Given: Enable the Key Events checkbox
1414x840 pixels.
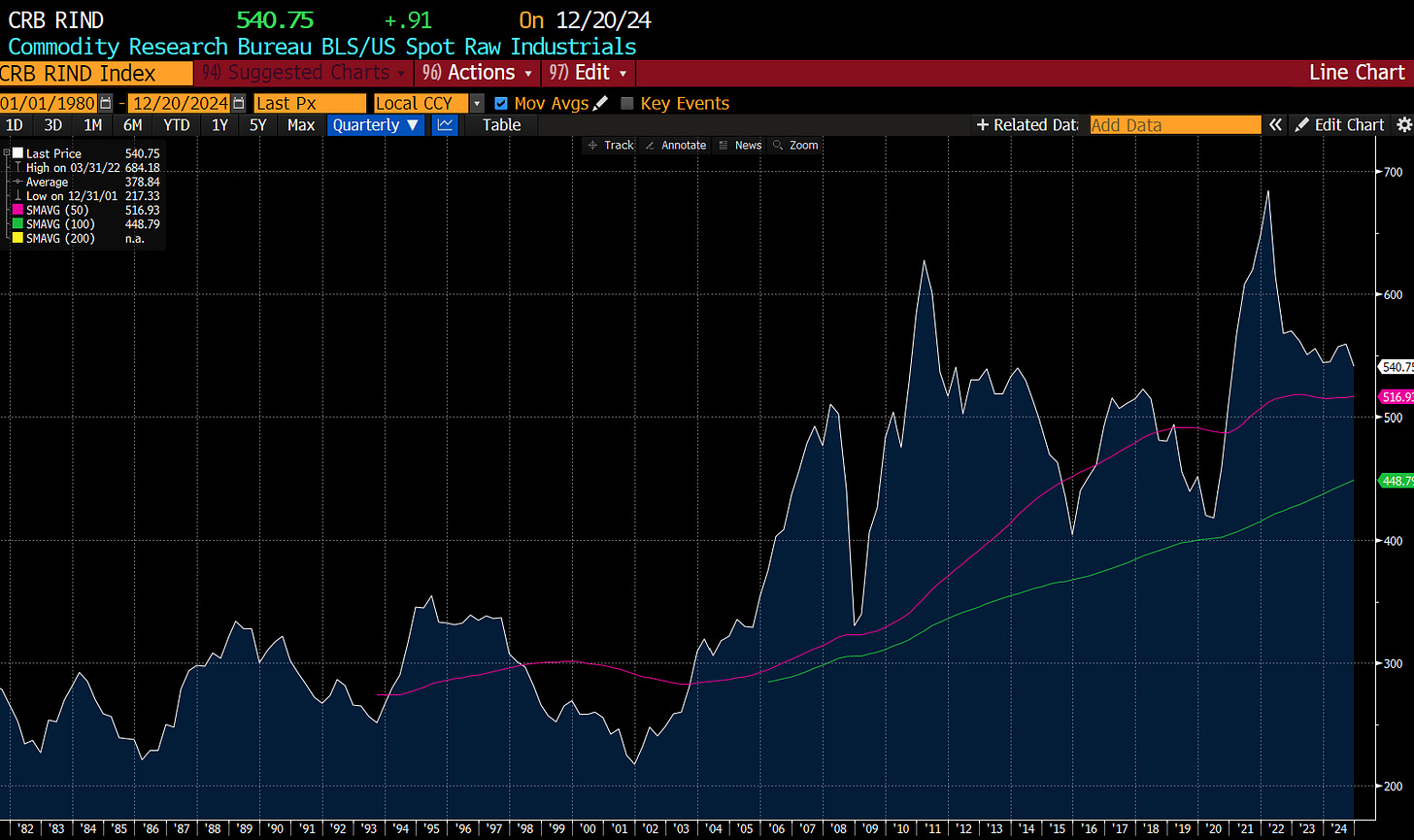Looking at the screenshot, I should point(626,103).
